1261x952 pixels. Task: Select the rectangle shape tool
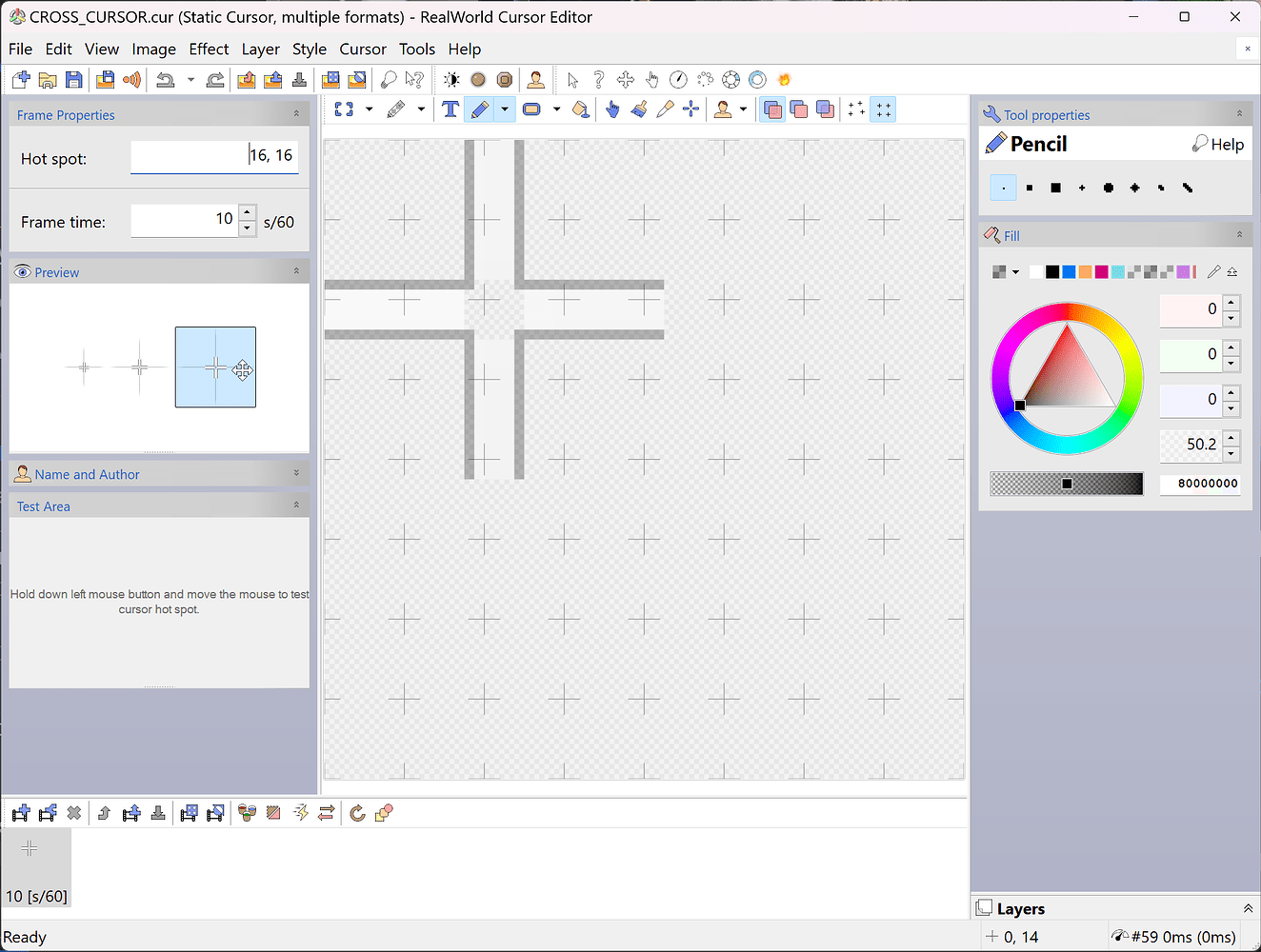[x=532, y=109]
